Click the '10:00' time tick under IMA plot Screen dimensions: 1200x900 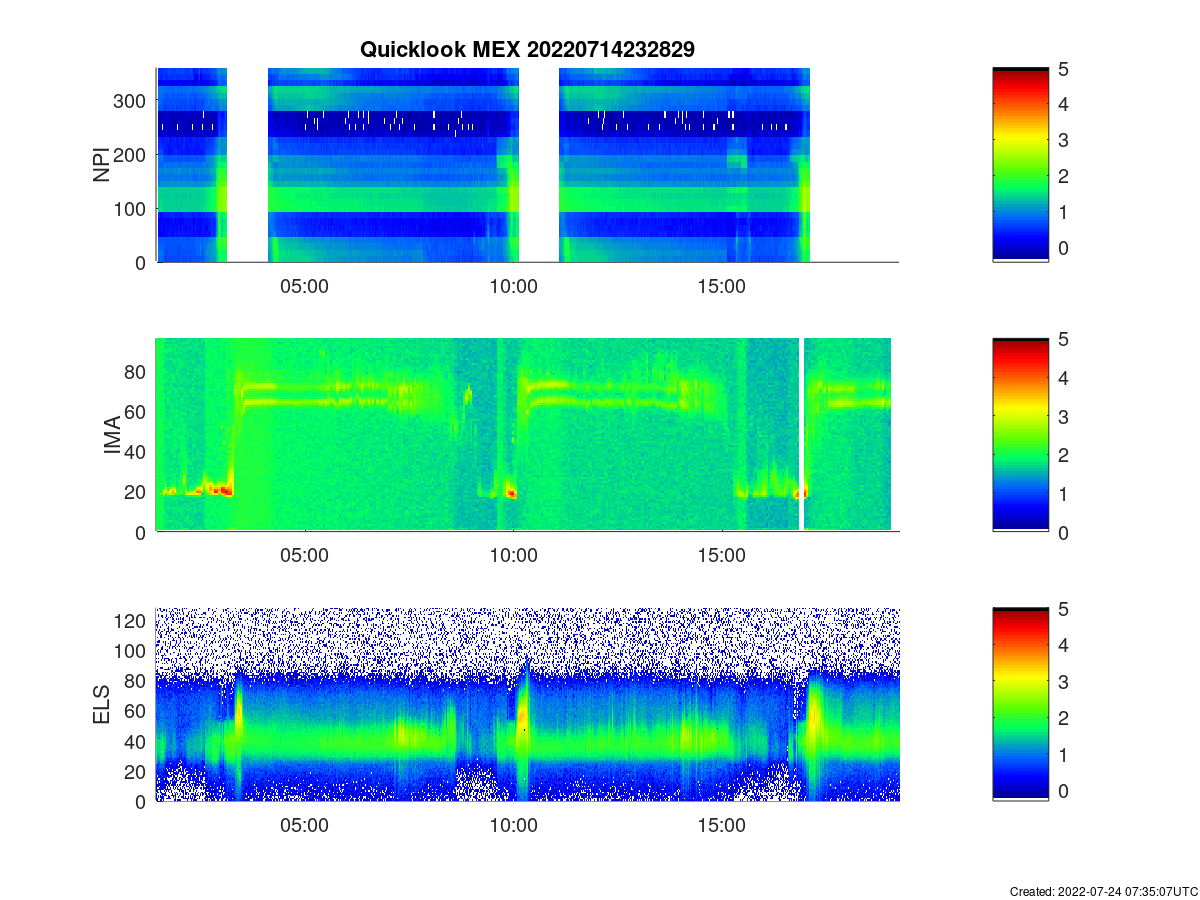pos(513,556)
